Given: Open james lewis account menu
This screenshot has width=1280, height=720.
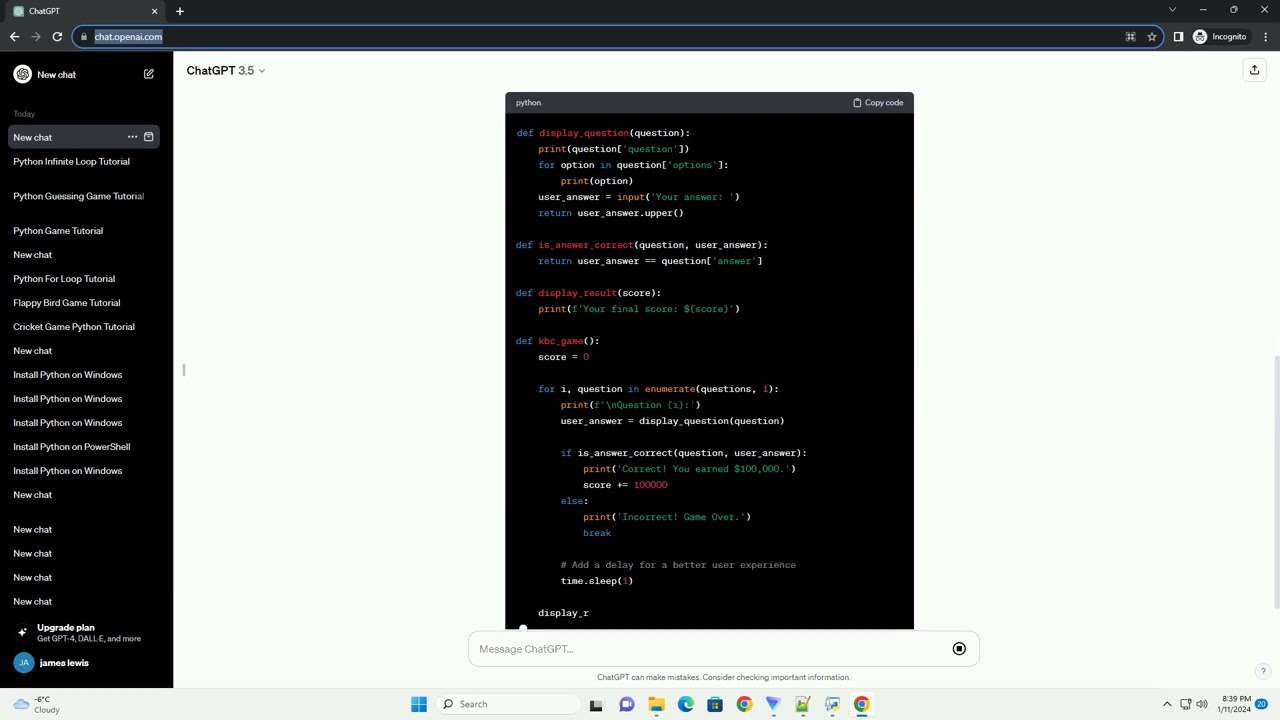Looking at the screenshot, I should click(86, 663).
